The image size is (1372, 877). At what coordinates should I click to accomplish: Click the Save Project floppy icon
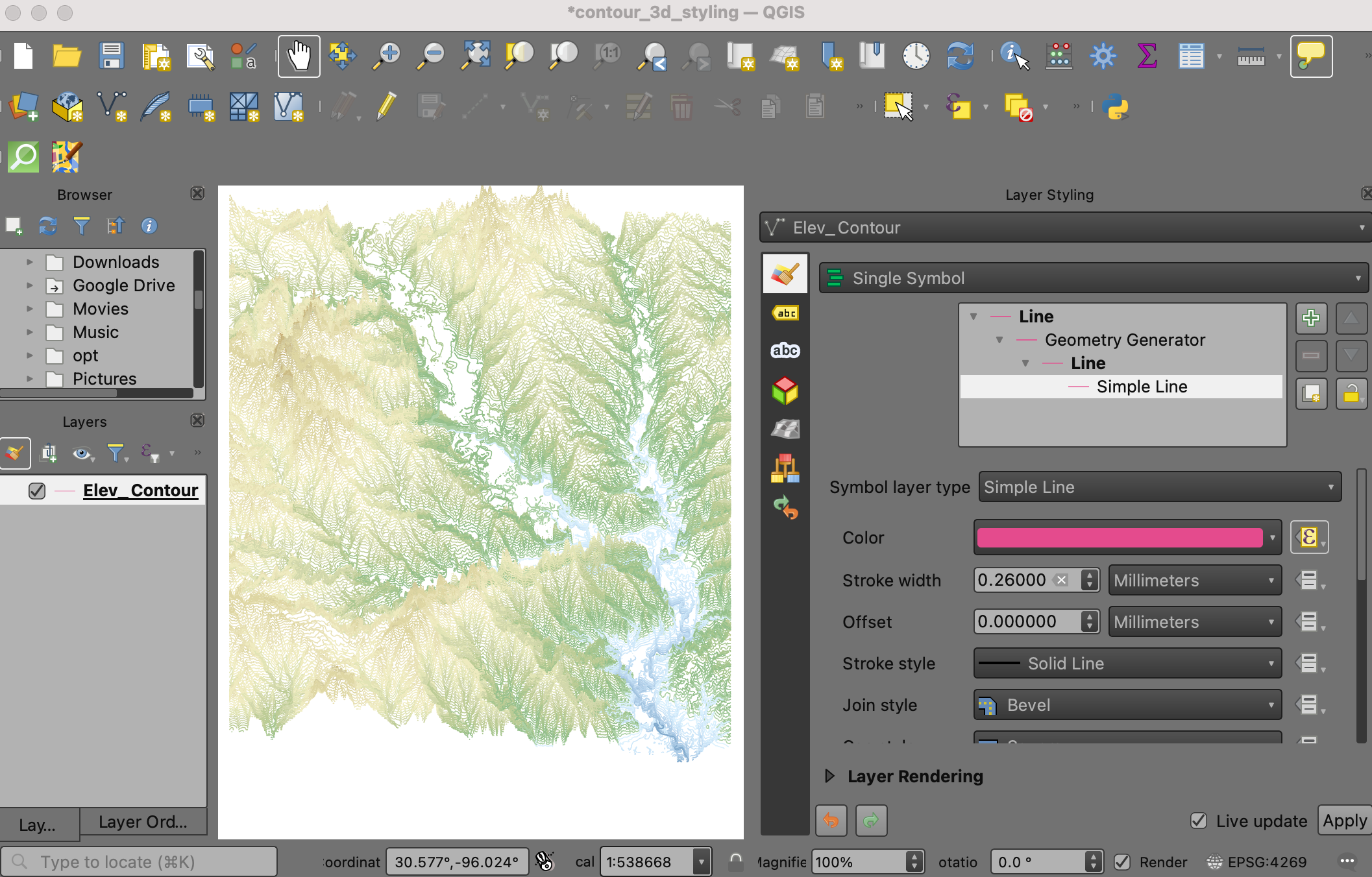(112, 56)
